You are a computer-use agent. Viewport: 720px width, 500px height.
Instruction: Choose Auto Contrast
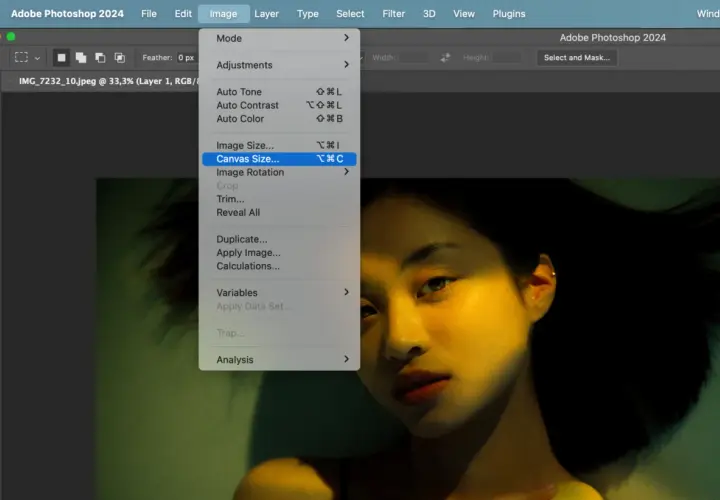click(x=279, y=105)
